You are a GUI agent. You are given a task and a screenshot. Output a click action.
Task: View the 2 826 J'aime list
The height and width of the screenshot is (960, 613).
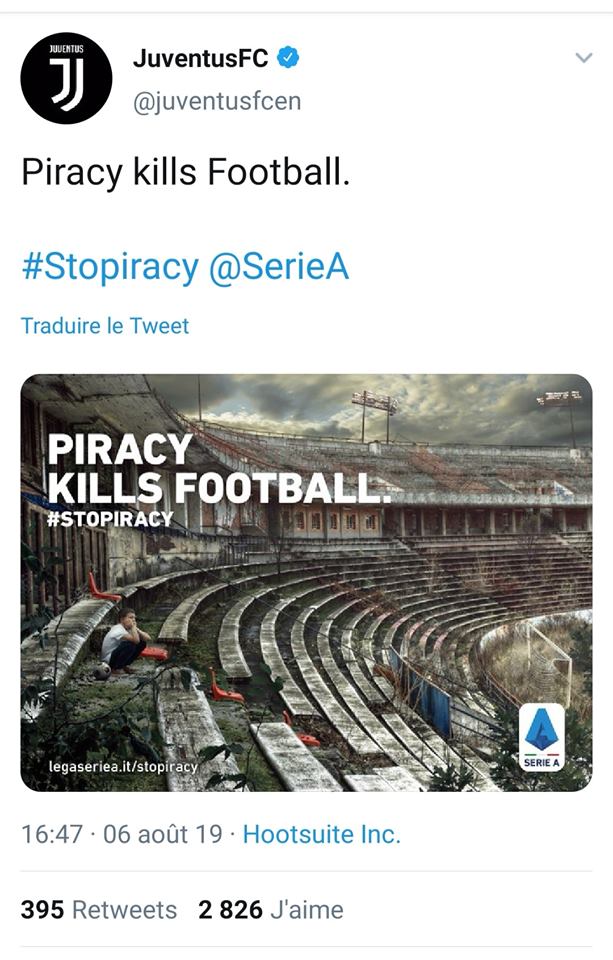(271, 910)
